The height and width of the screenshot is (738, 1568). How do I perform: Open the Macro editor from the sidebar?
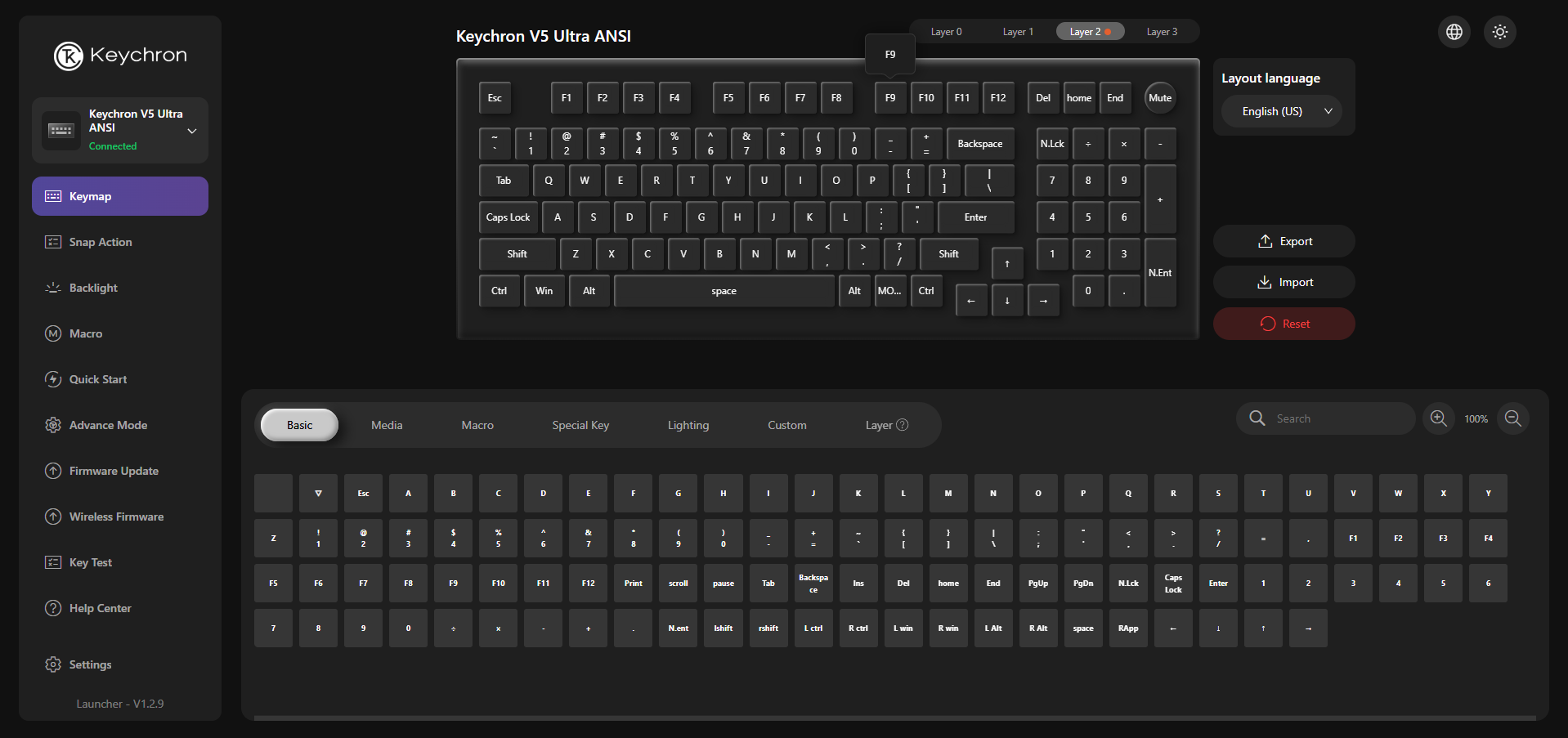click(119, 333)
